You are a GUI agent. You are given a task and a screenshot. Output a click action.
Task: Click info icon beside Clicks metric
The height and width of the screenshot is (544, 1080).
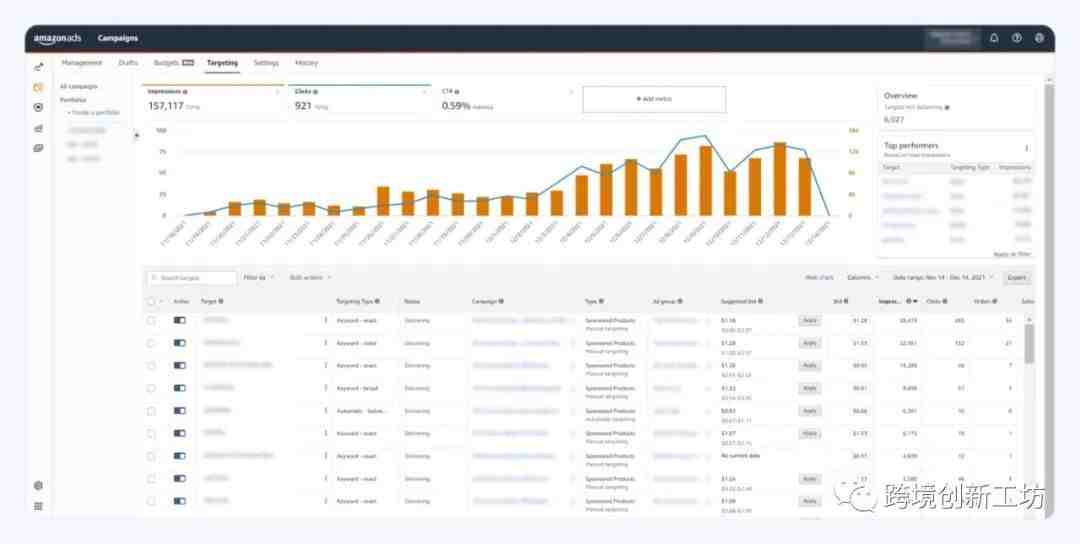(315, 92)
